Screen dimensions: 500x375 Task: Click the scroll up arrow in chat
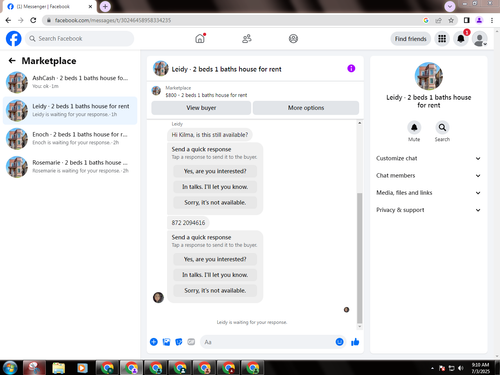(359, 123)
